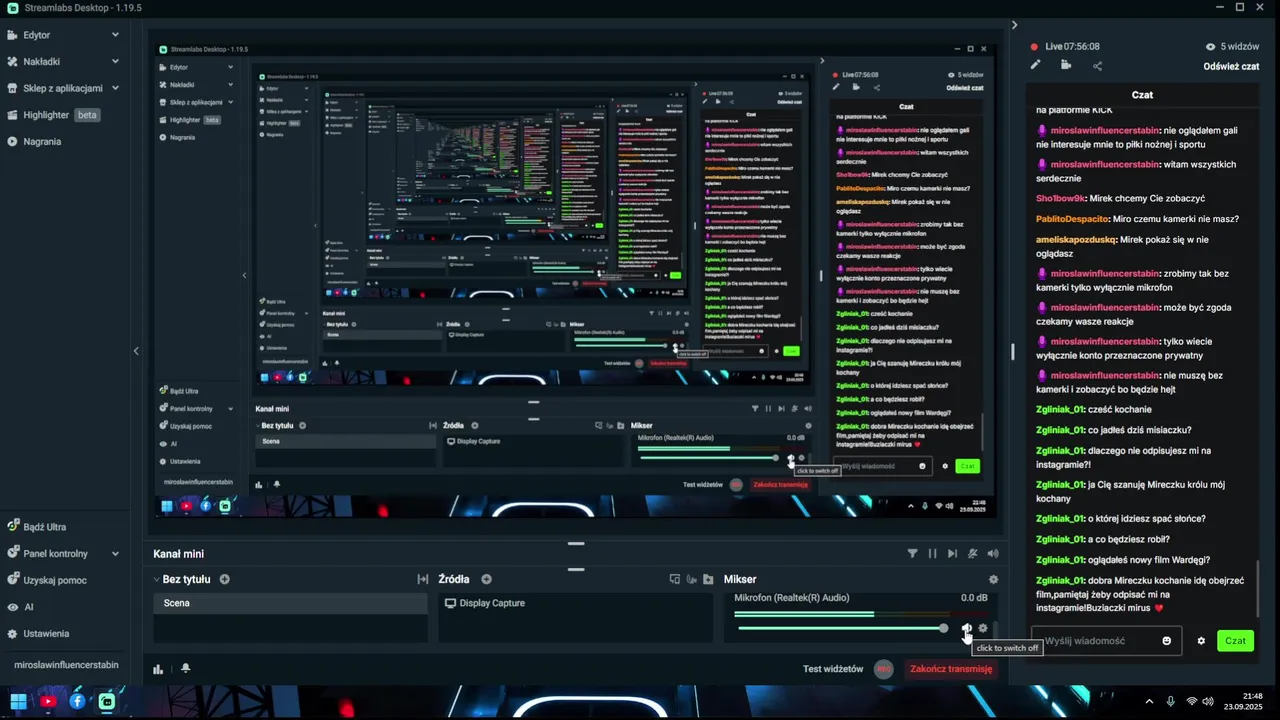Open Wi-Fi network tray icon
This screenshot has height=720, width=1280.
[1191, 702]
